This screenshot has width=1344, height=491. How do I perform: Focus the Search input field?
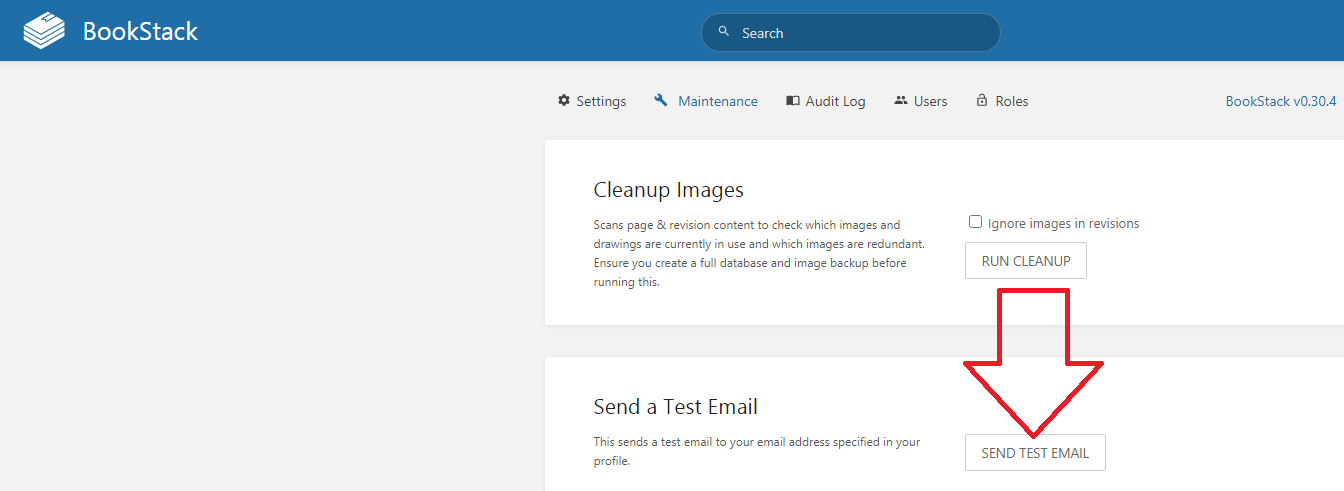coord(851,33)
